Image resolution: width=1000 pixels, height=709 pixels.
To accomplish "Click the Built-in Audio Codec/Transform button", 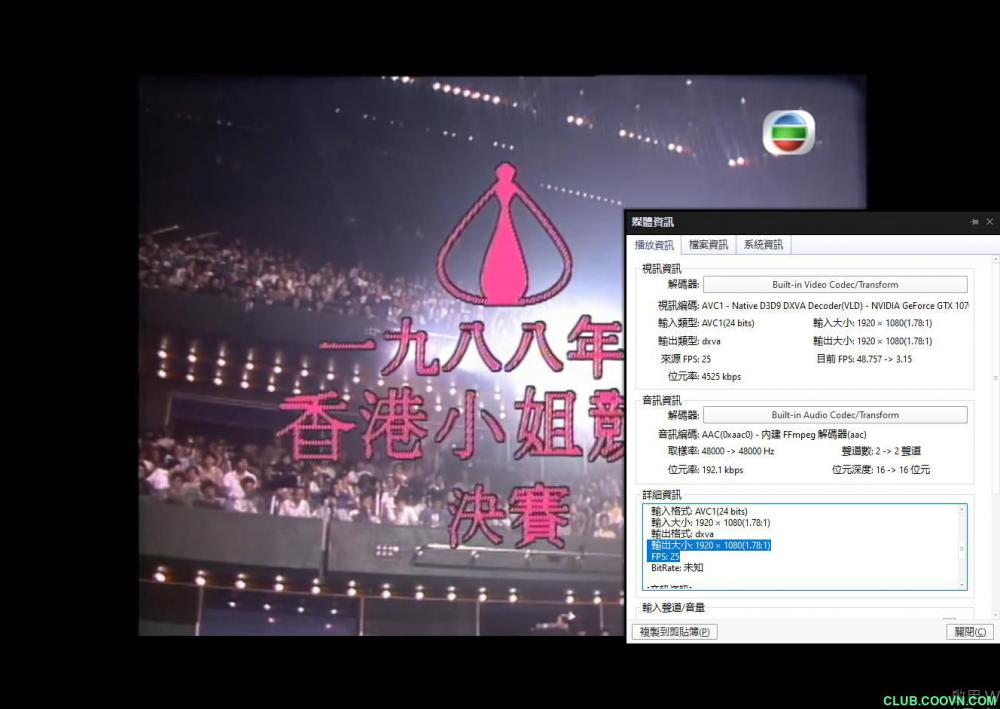I will click(x=835, y=415).
